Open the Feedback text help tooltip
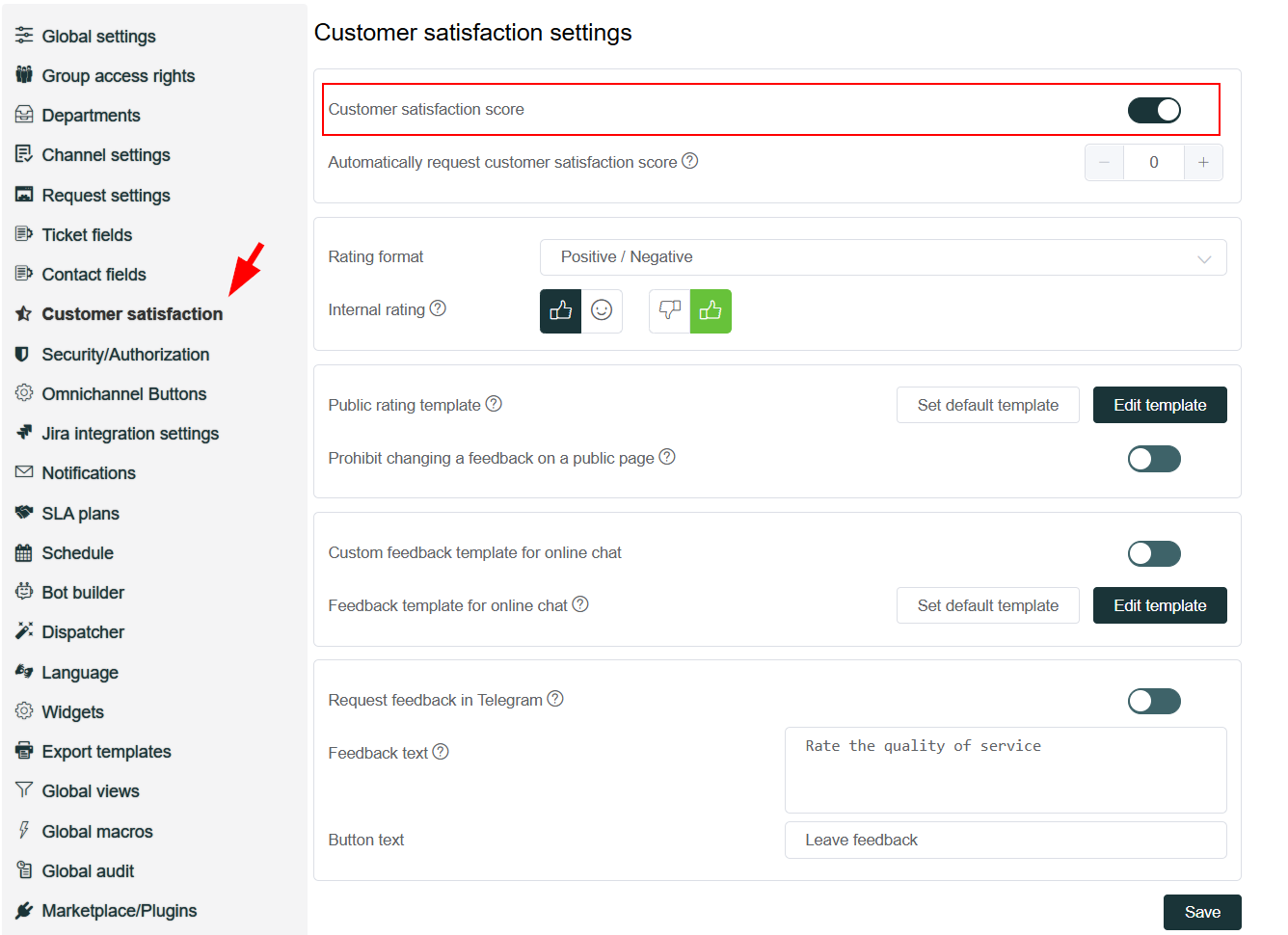Image resolution: width=1288 pixels, height=935 pixels. pos(441,752)
